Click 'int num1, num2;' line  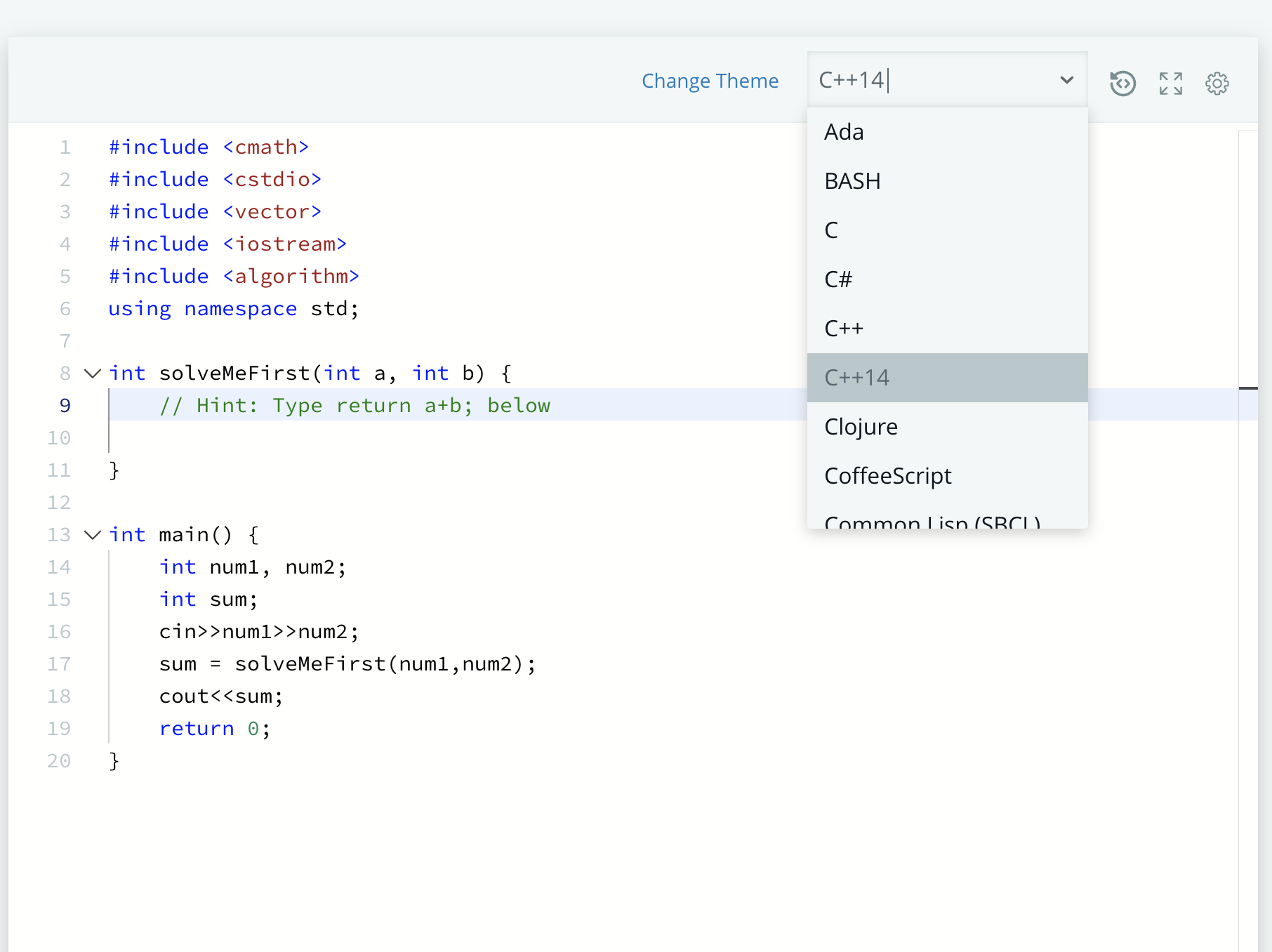(x=253, y=567)
